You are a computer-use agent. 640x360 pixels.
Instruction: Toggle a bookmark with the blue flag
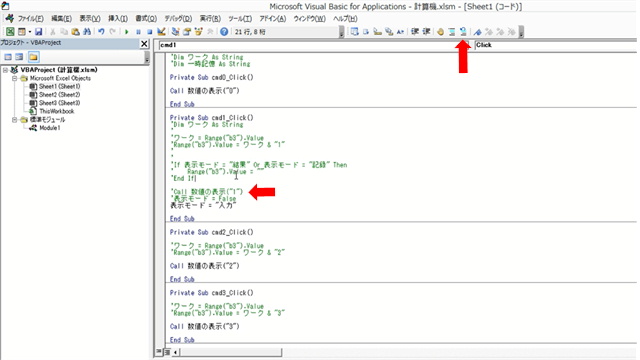[x=478, y=31]
